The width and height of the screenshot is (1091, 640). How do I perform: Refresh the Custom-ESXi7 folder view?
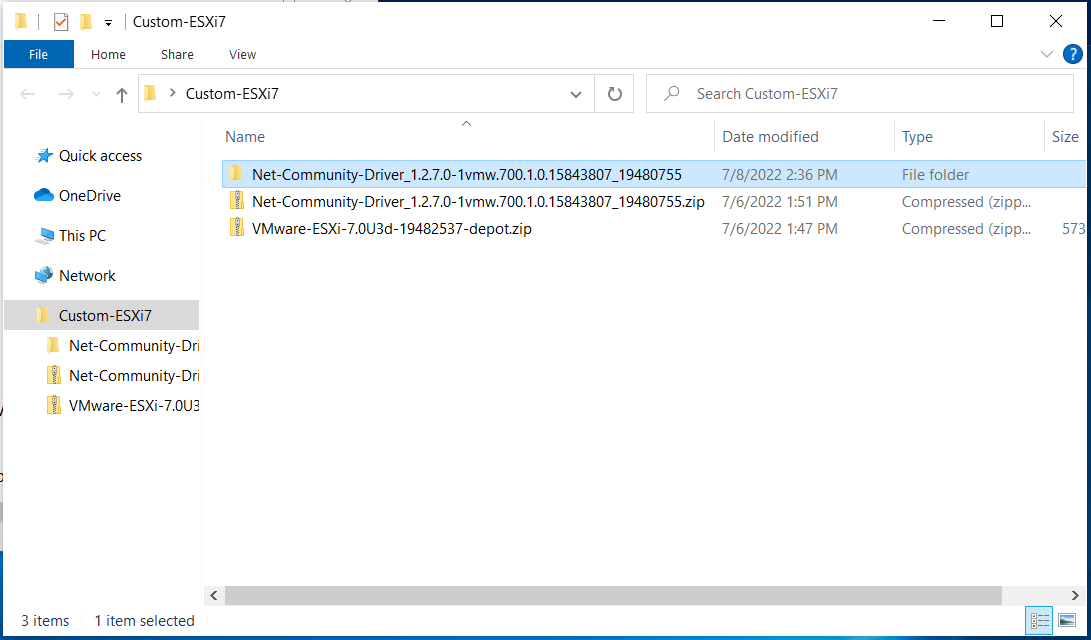click(x=614, y=94)
